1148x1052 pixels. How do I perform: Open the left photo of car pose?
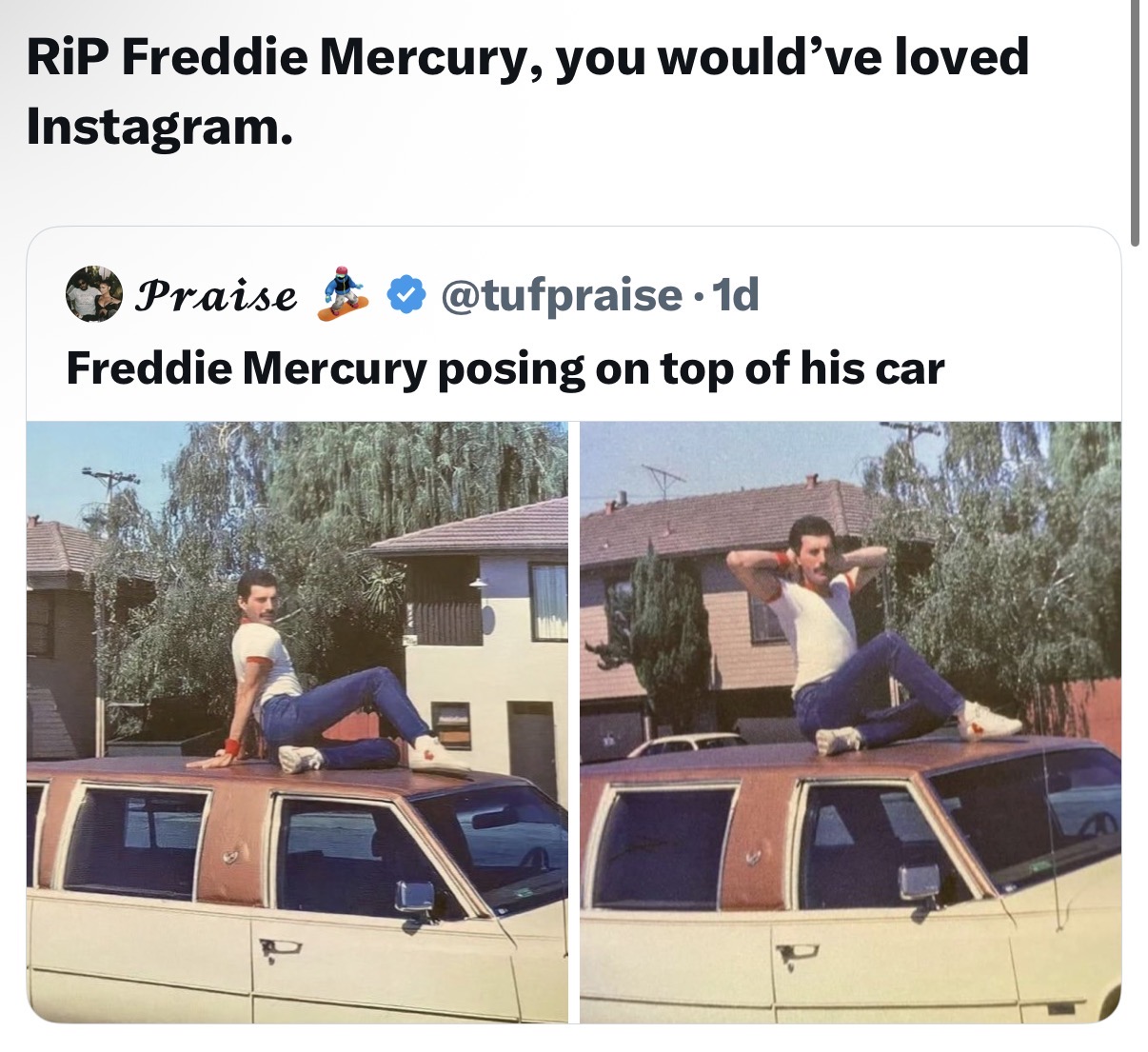pos(297,723)
